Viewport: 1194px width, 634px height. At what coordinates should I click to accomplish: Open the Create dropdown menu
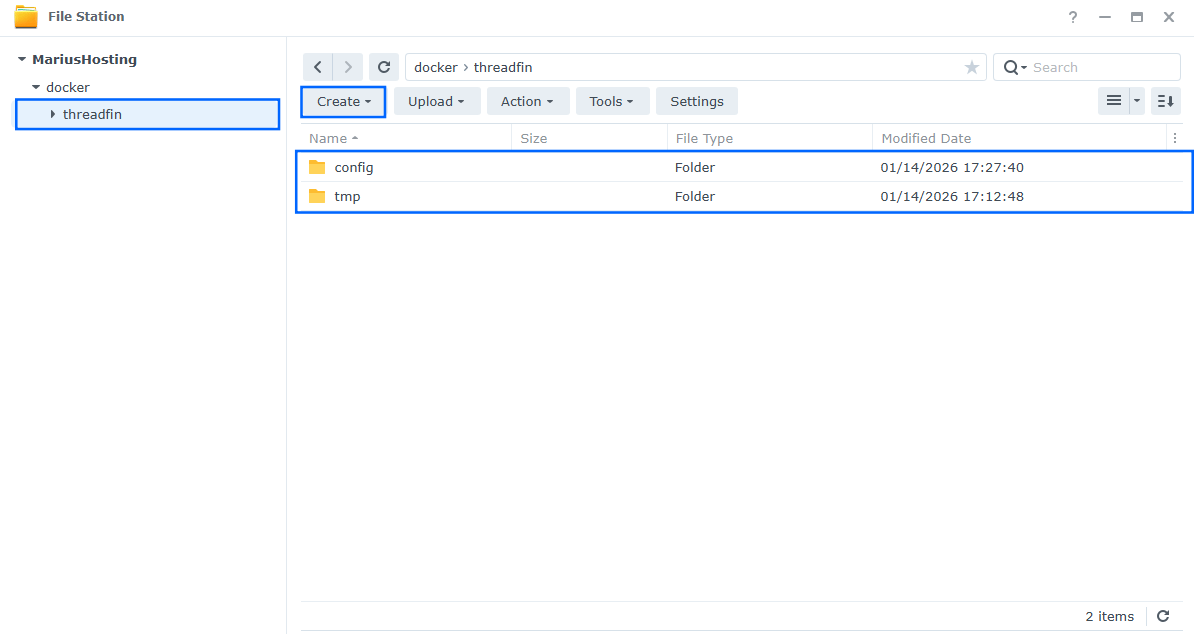(x=343, y=101)
